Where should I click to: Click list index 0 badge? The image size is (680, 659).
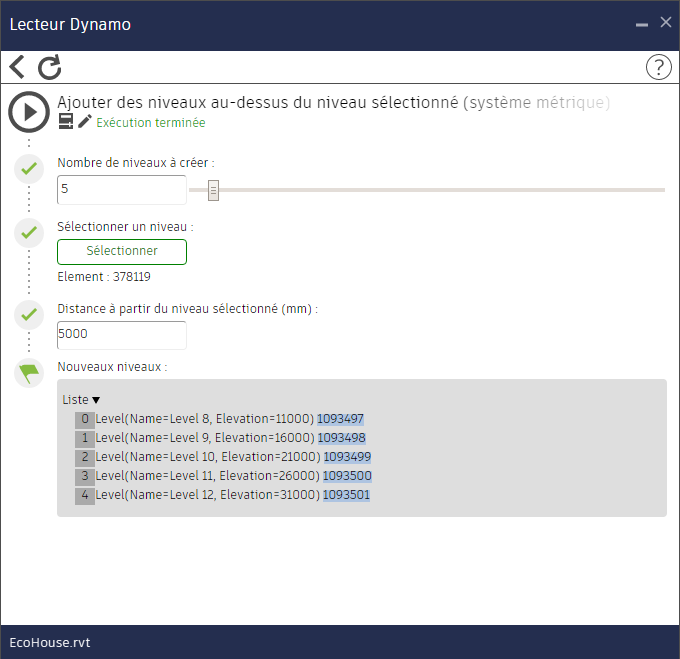(x=85, y=419)
